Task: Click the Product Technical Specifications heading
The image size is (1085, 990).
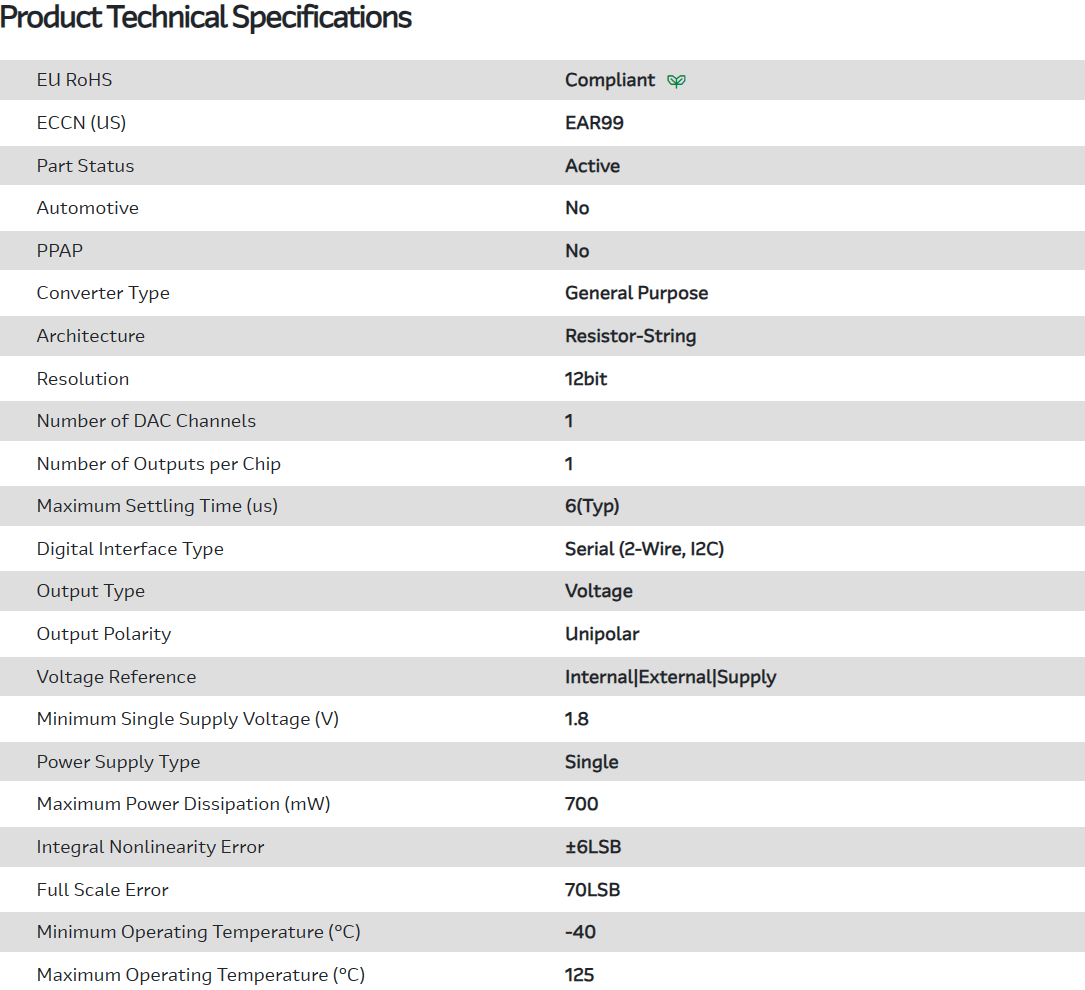Action: [x=206, y=17]
